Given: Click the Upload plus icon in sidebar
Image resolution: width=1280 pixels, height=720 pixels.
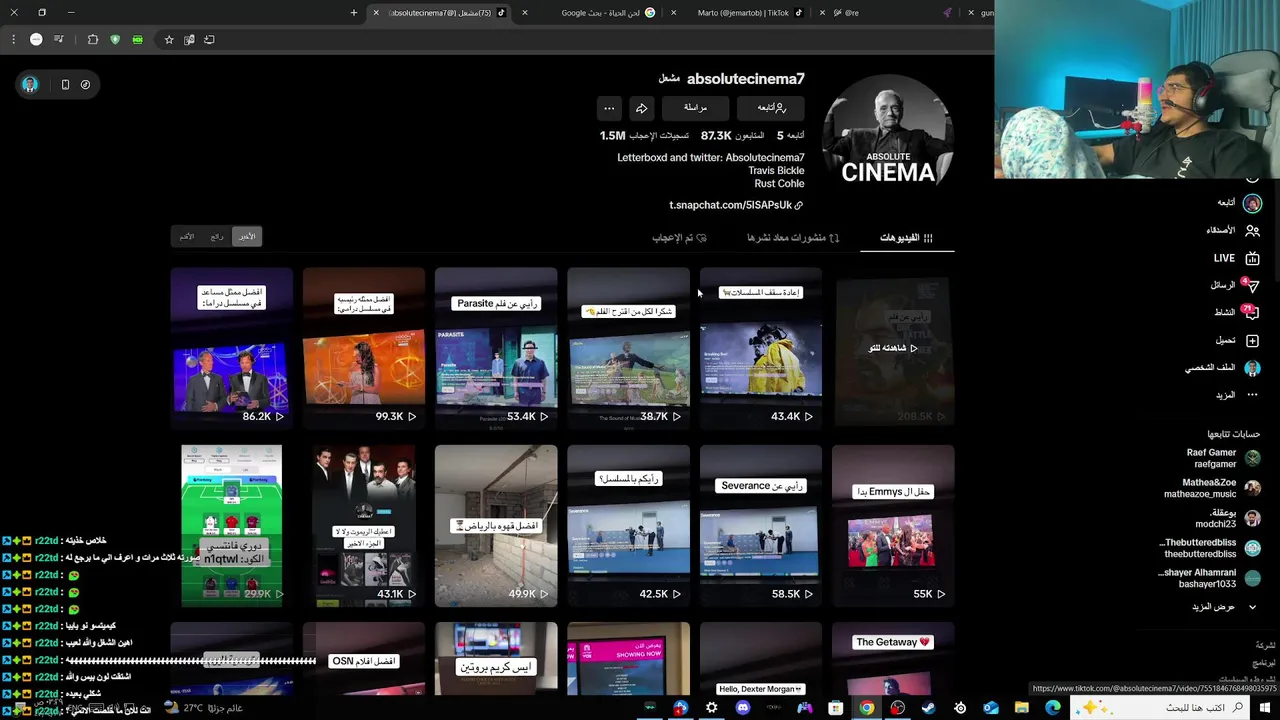Looking at the screenshot, I should [x=1252, y=340].
